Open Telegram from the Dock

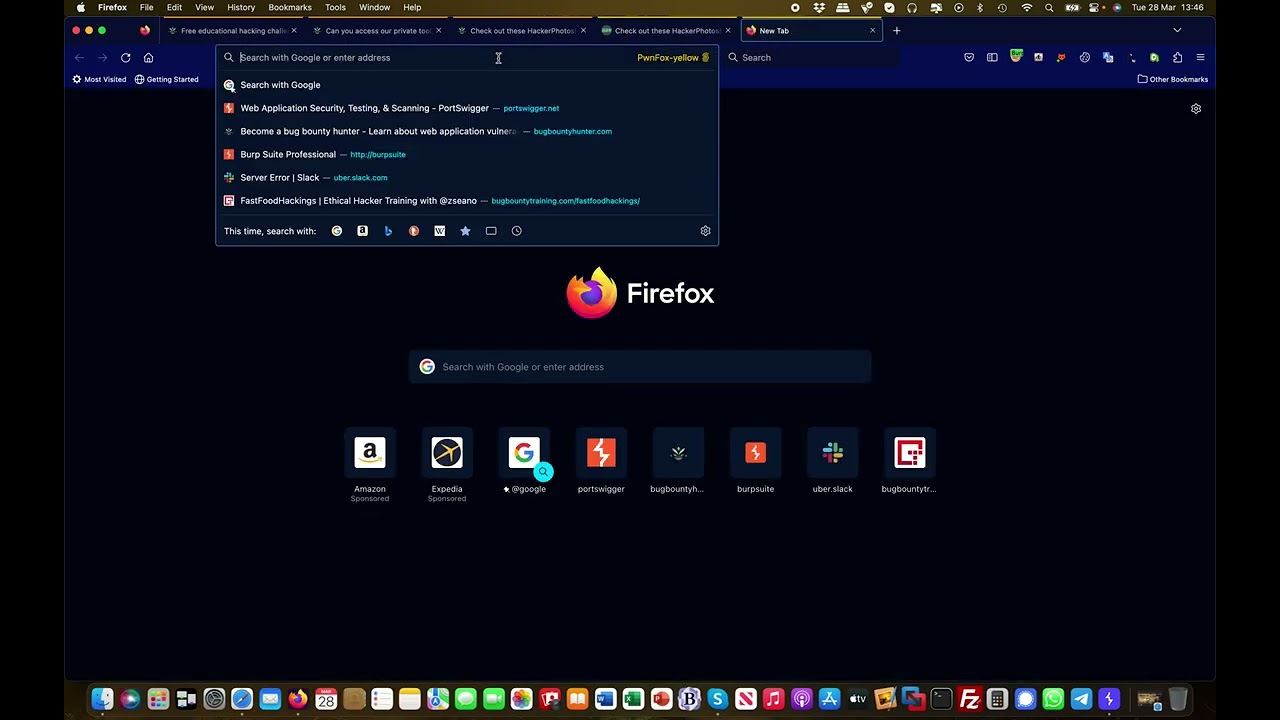pos(1081,699)
